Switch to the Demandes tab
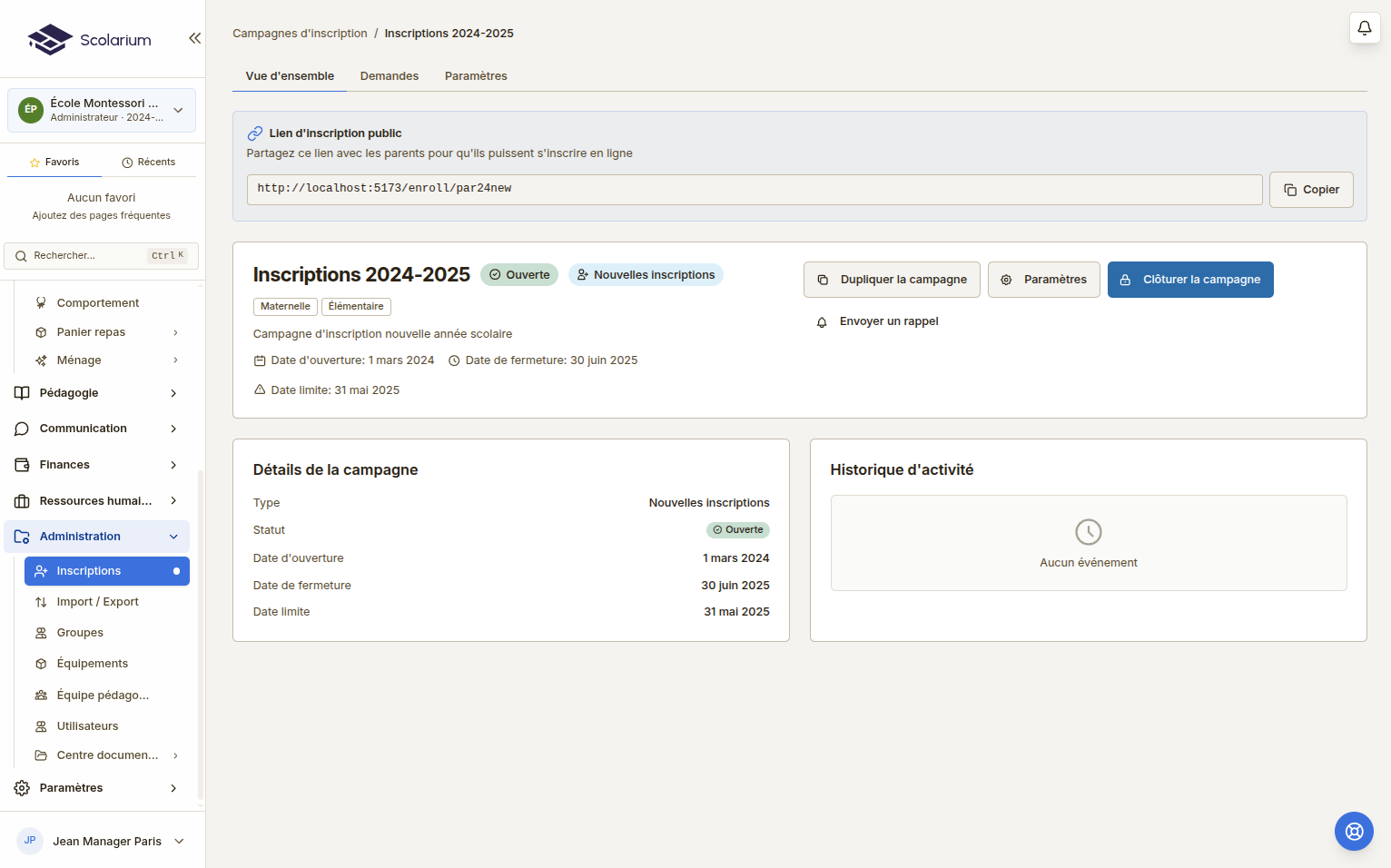 (389, 76)
